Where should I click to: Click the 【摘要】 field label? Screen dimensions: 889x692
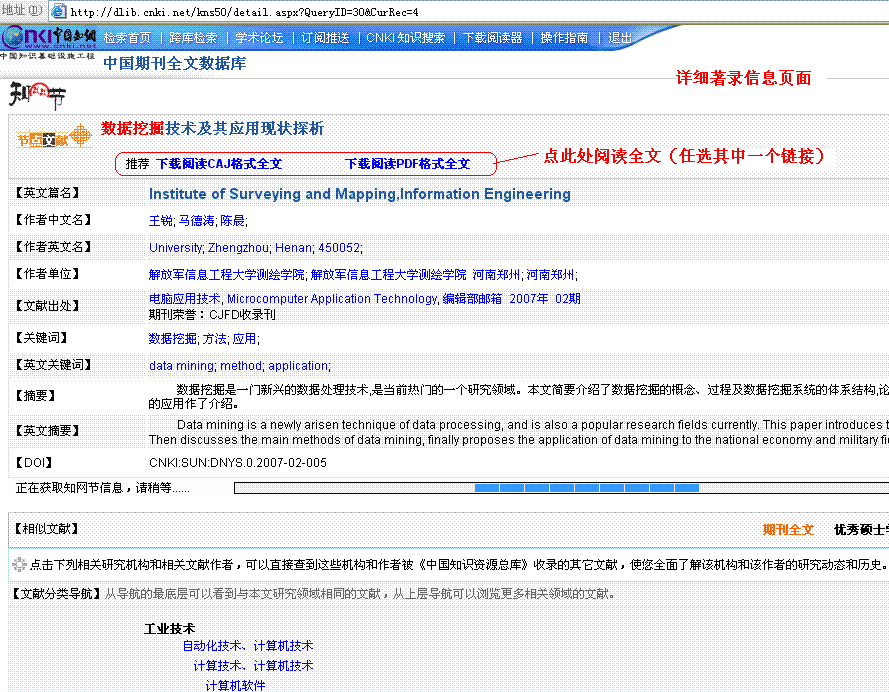(35, 396)
